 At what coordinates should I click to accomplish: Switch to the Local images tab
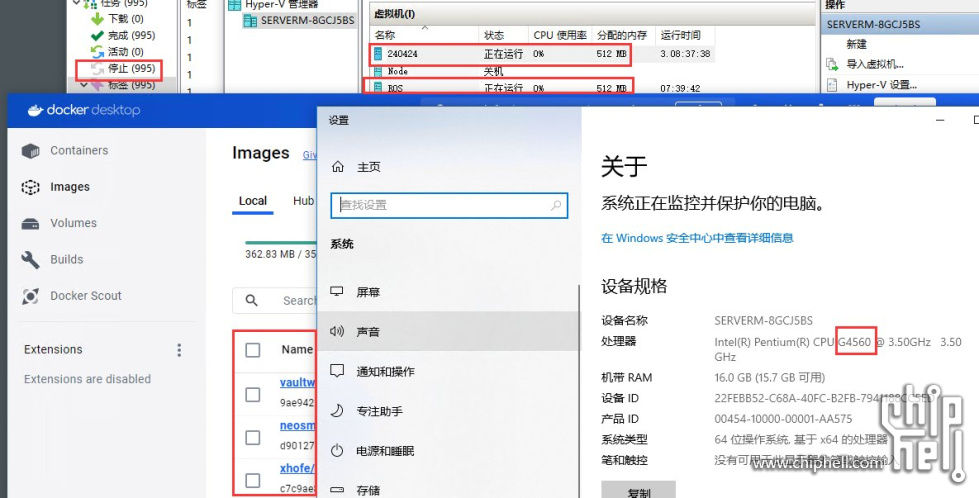253,201
